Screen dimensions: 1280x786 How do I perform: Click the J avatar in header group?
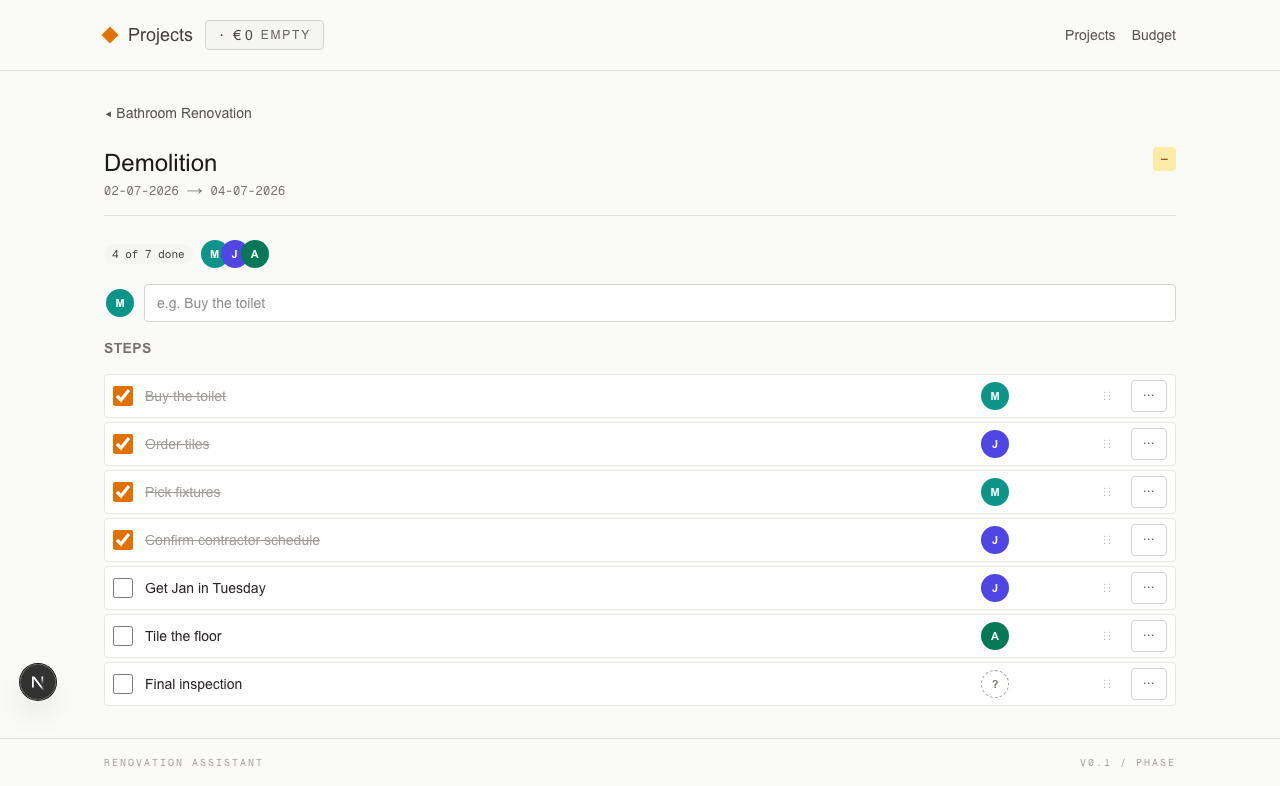point(235,254)
